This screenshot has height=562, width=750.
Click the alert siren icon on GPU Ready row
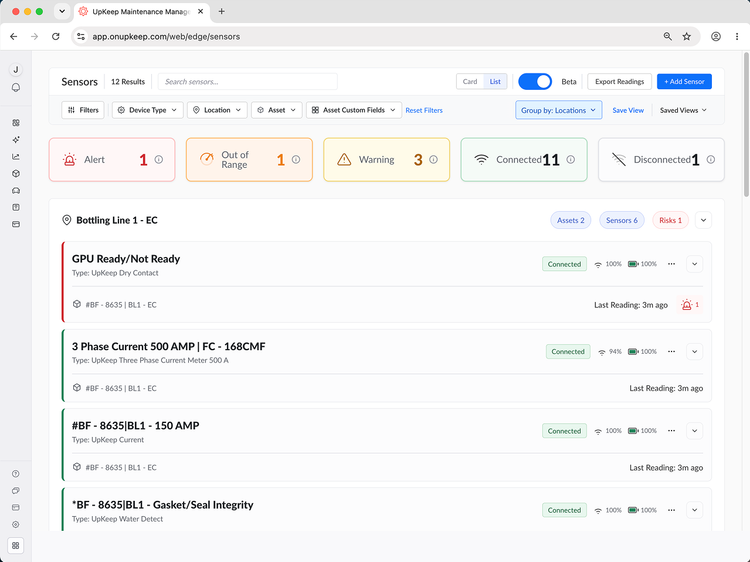click(687, 305)
